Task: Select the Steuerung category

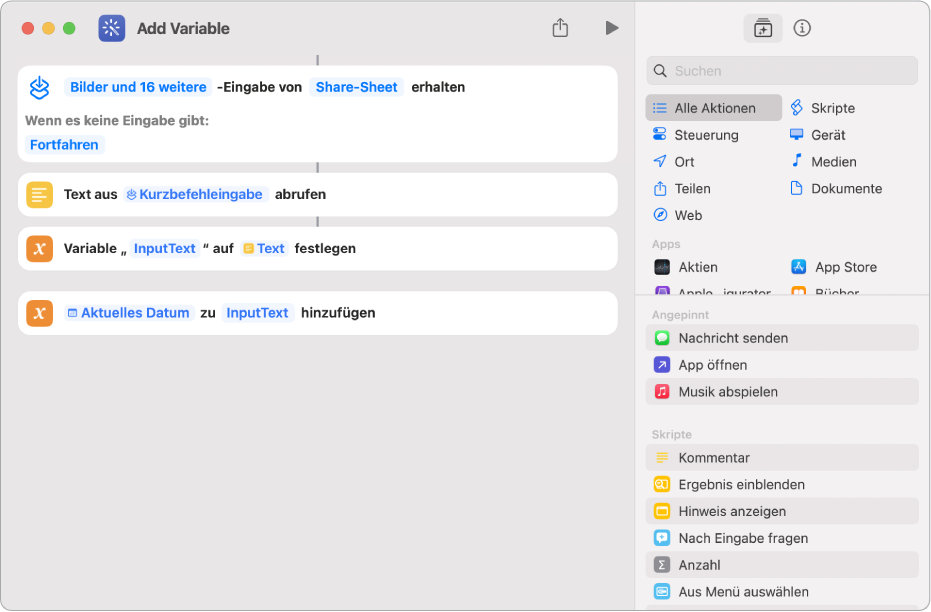Action: (695, 135)
